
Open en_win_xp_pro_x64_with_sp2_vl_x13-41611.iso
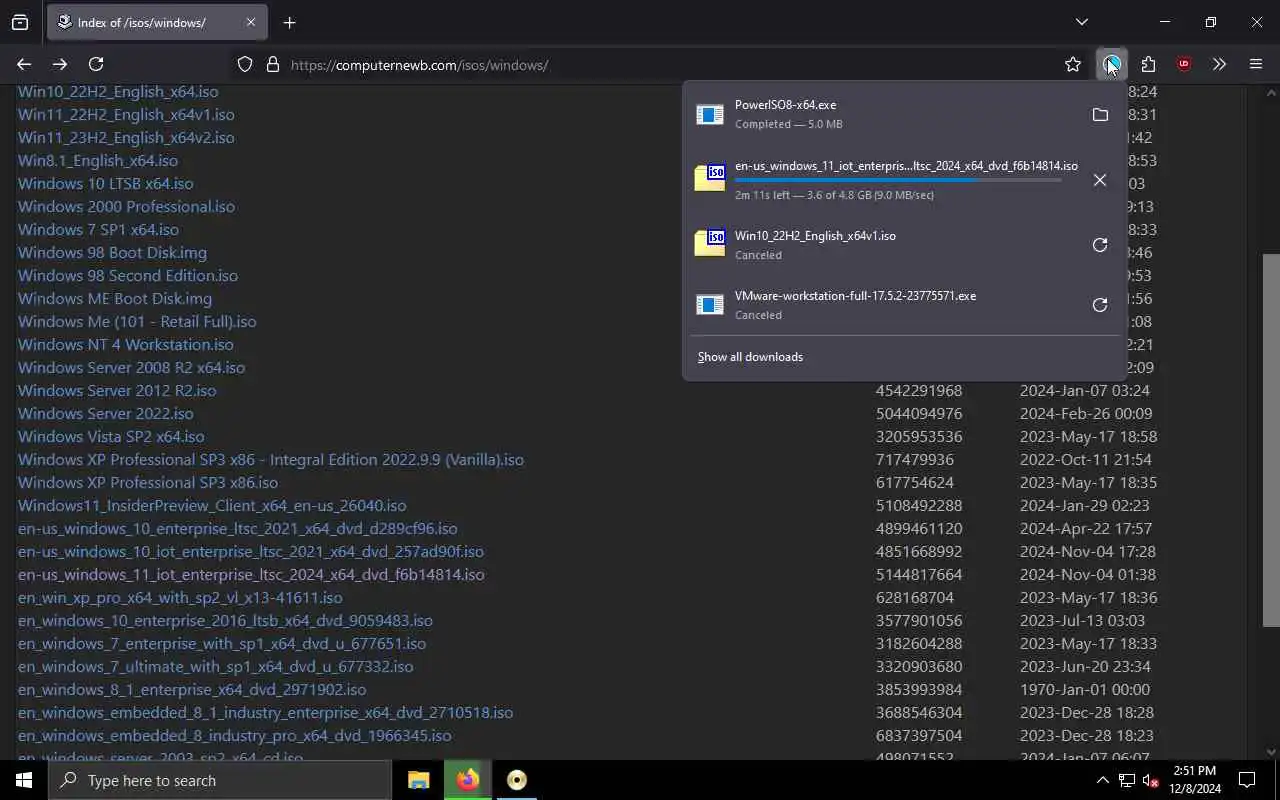180,597
